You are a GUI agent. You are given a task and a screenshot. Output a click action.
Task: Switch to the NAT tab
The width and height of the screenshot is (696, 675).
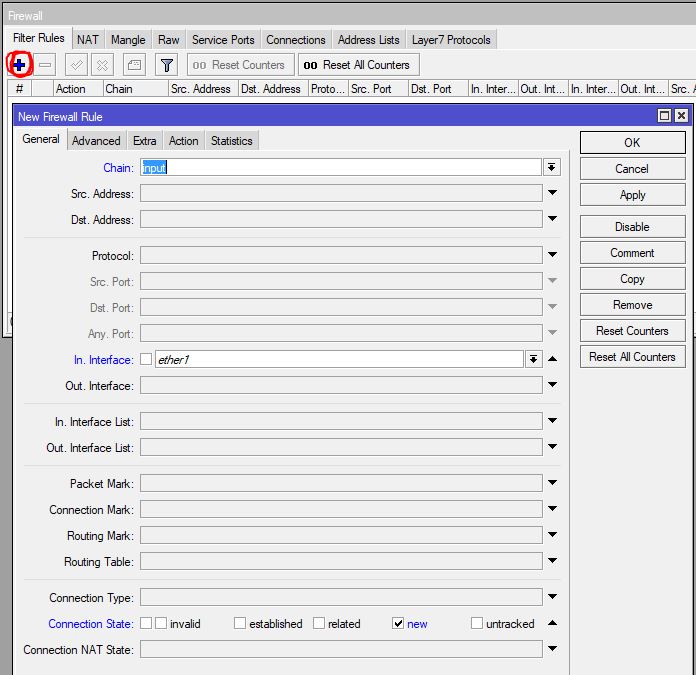pos(88,40)
